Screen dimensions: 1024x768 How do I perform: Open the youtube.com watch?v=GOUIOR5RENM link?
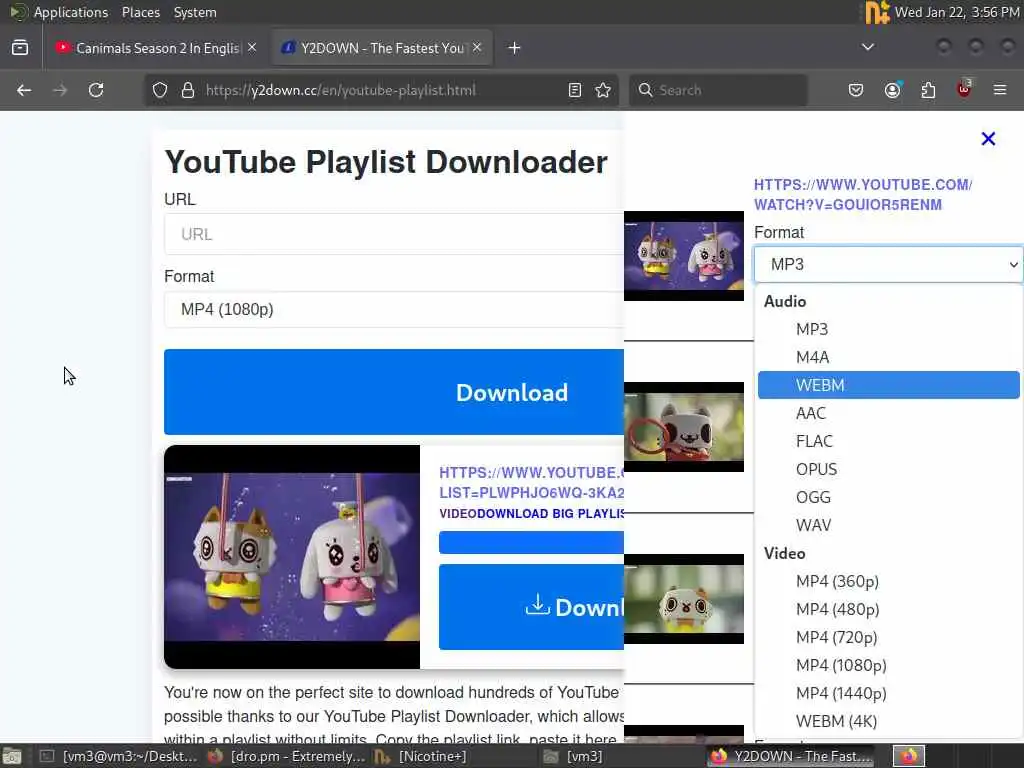(x=863, y=195)
